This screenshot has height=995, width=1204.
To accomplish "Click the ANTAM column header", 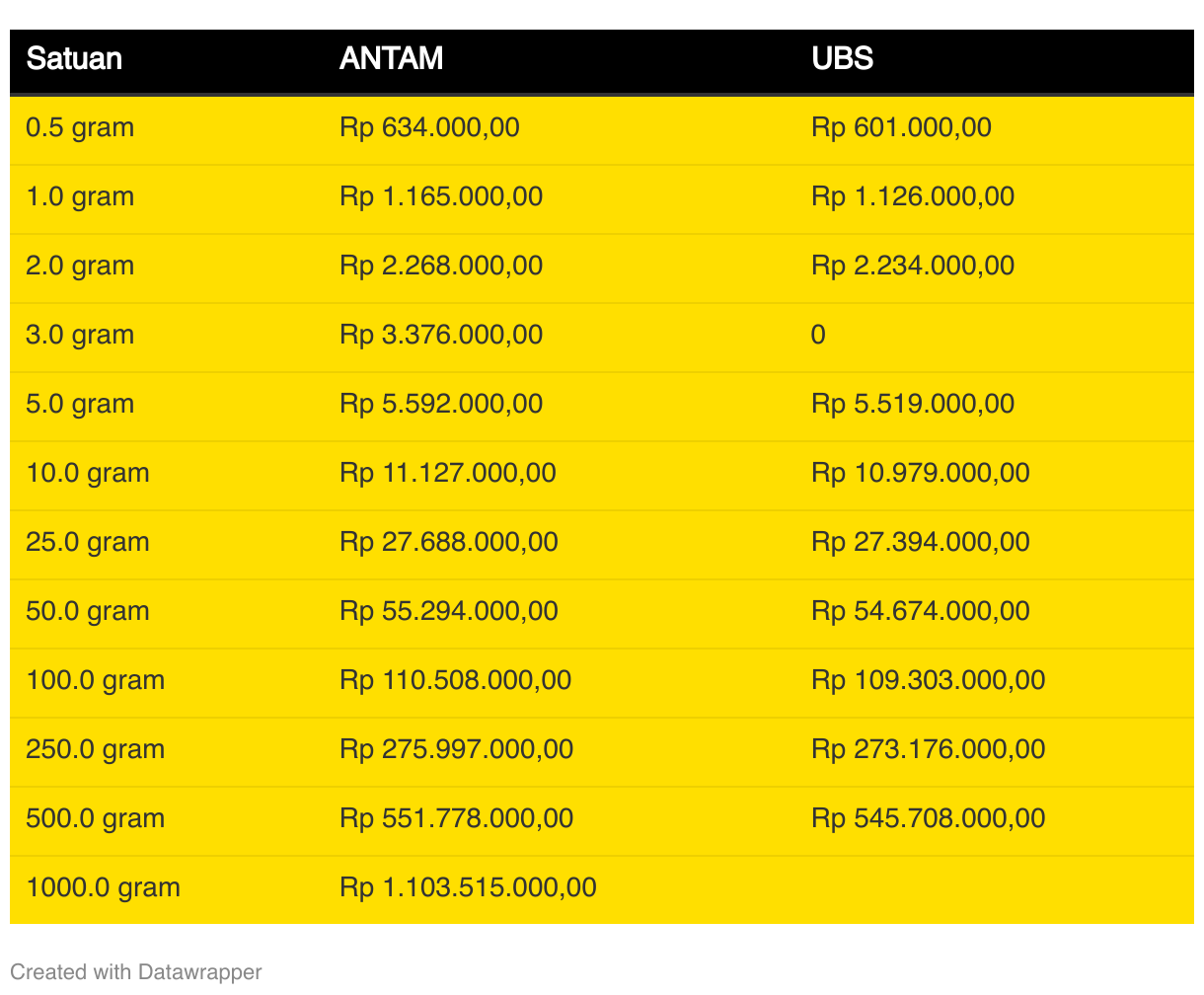I will click(x=391, y=59).
